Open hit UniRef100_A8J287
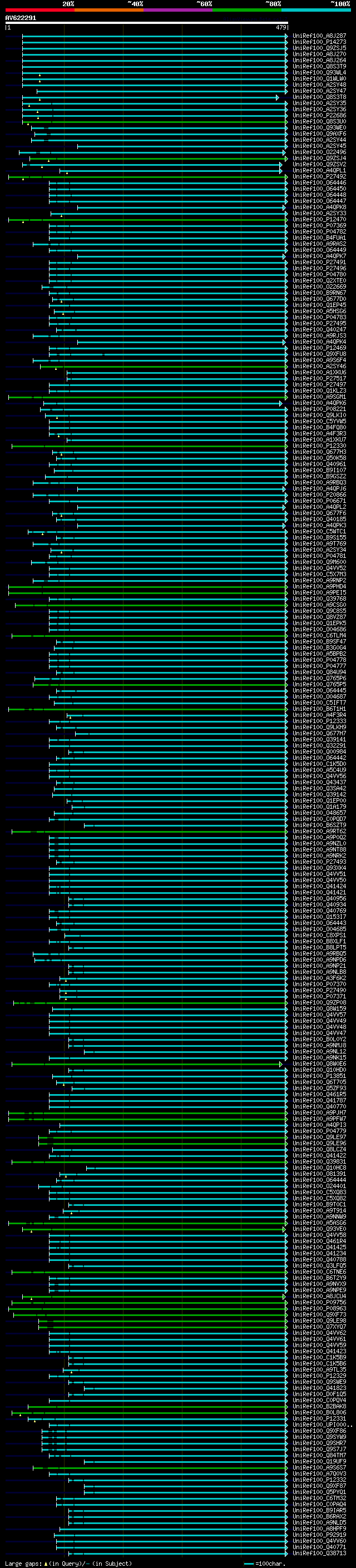This screenshot has height=1568, width=356. [x=319, y=36]
